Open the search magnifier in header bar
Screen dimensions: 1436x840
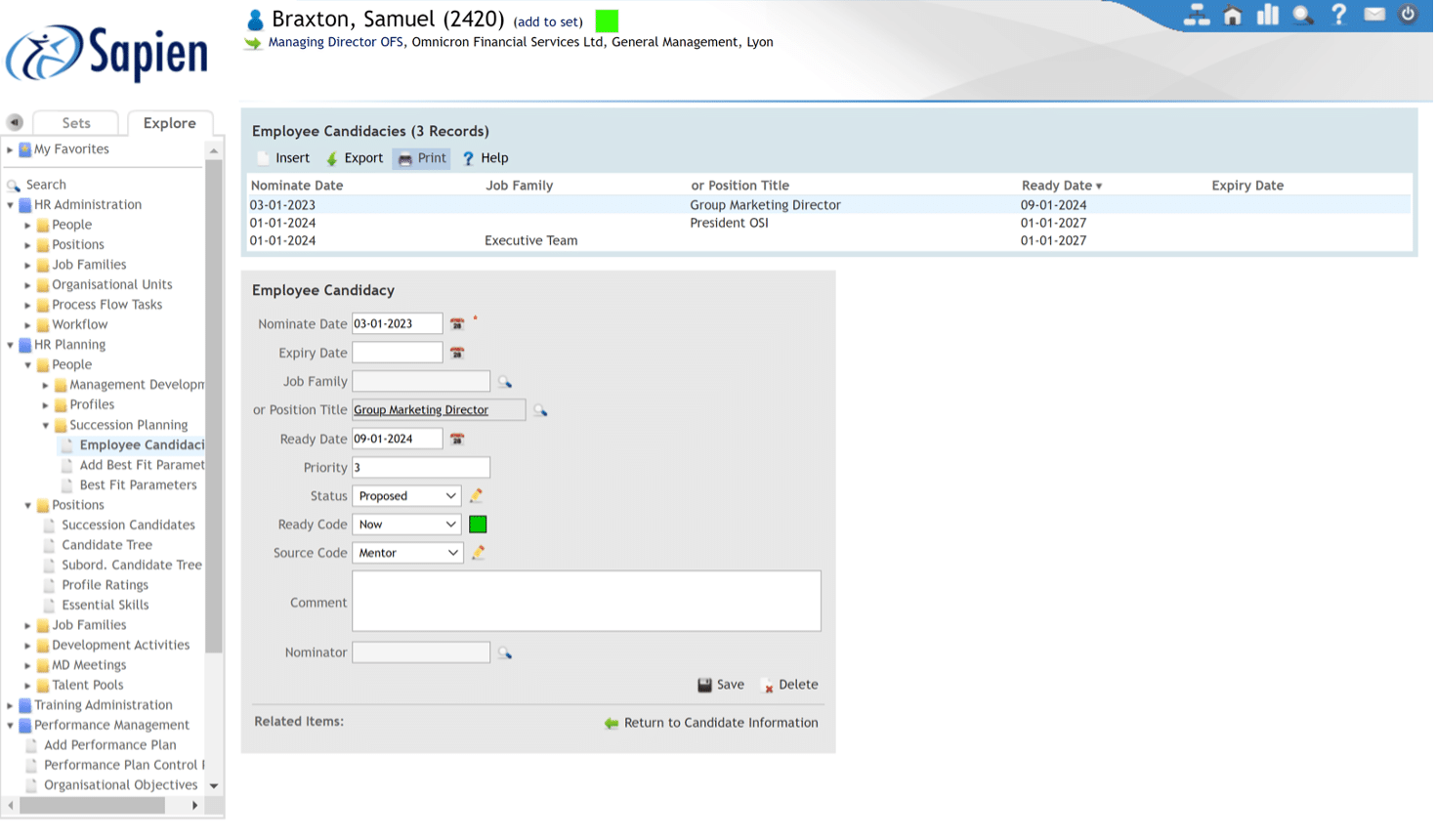(x=1302, y=15)
